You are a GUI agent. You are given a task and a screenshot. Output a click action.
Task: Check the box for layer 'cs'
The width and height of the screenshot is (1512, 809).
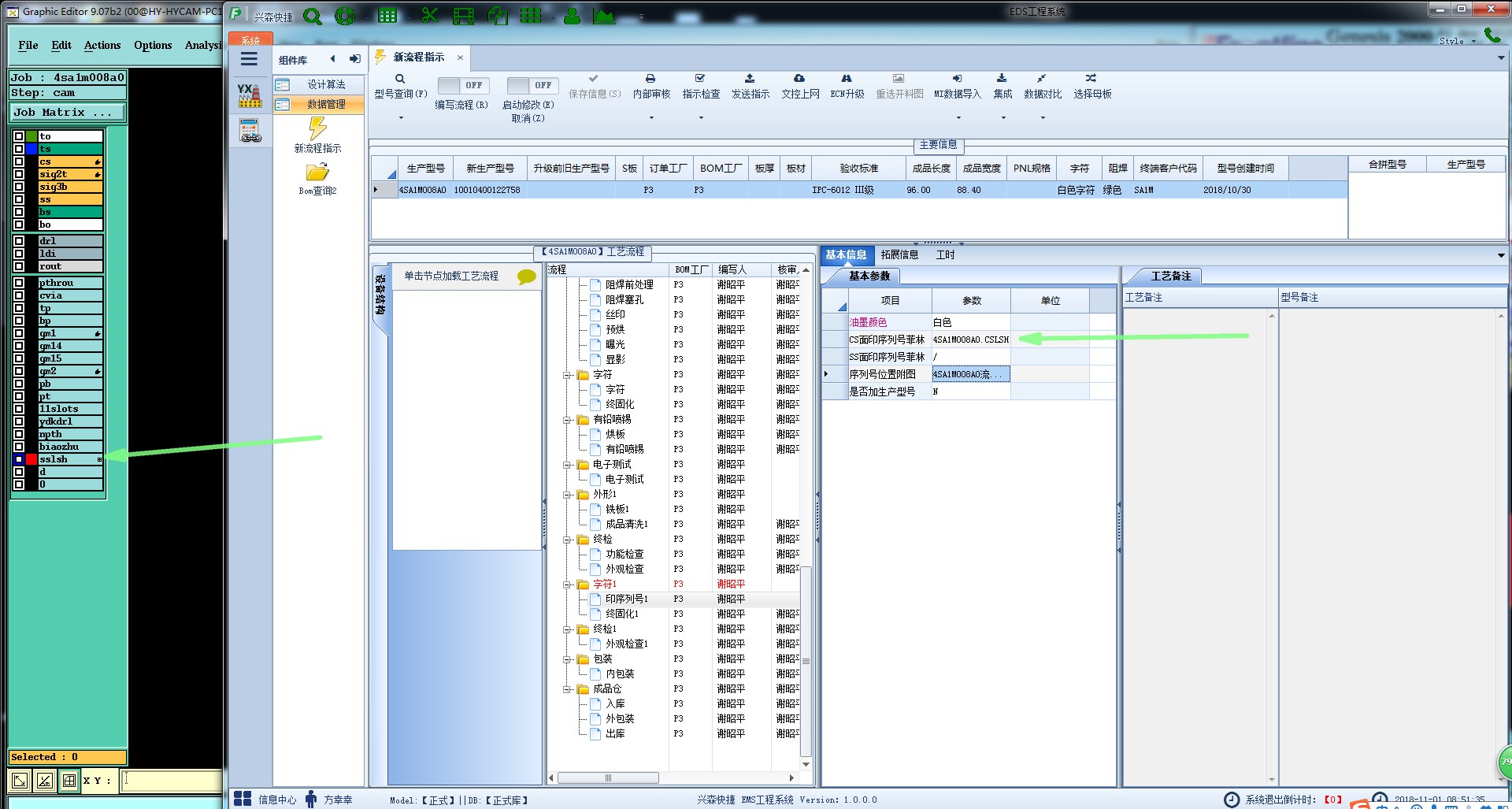pos(19,161)
